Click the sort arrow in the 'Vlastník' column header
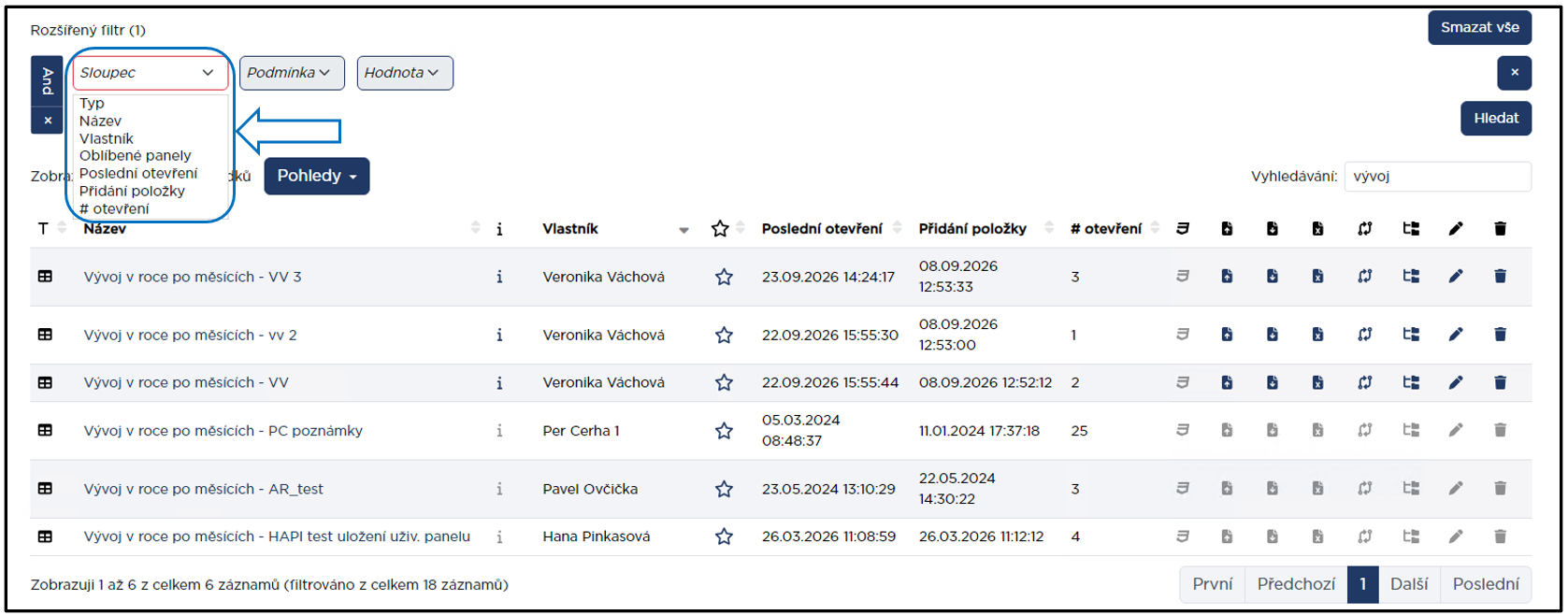Viewport: 1568px width, 615px height. click(x=683, y=229)
